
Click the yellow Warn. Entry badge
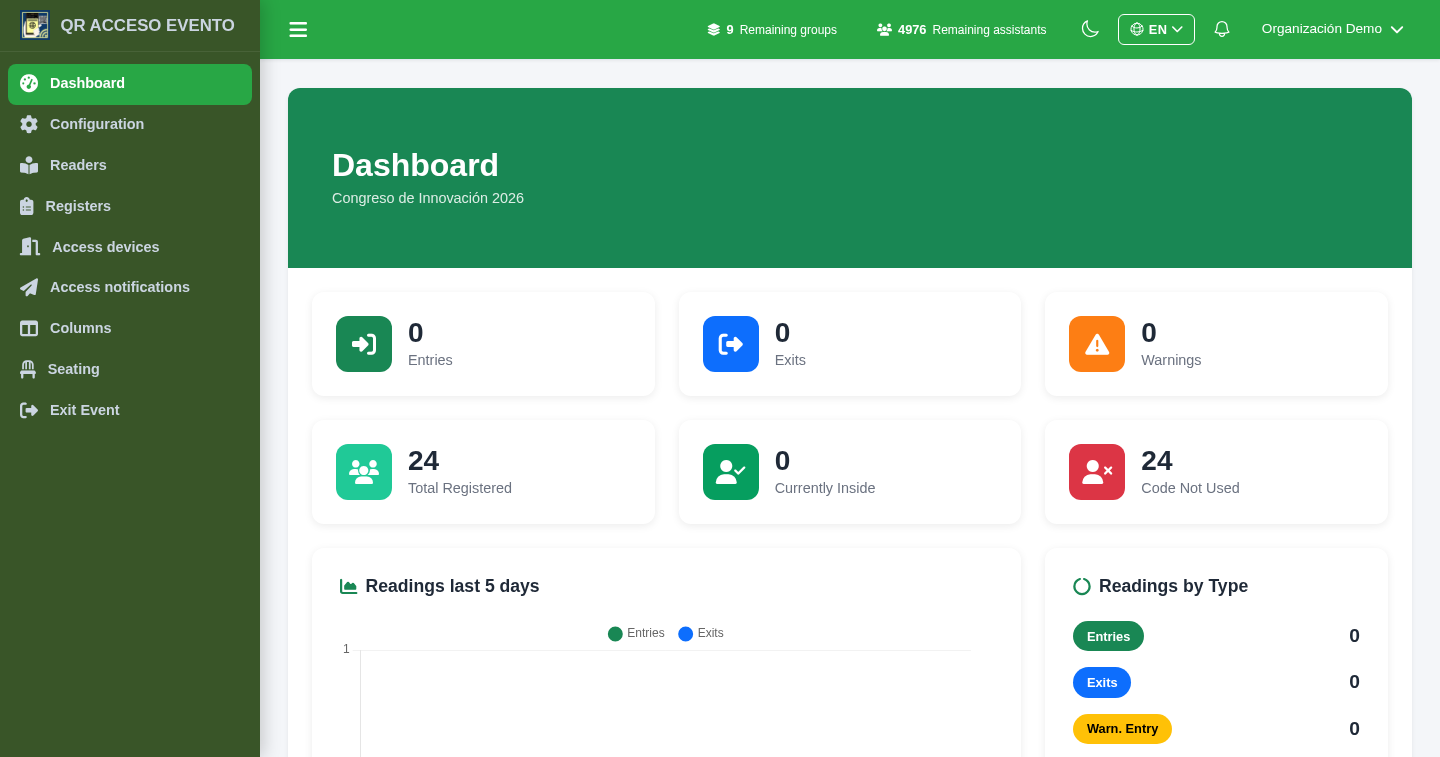tap(1122, 729)
